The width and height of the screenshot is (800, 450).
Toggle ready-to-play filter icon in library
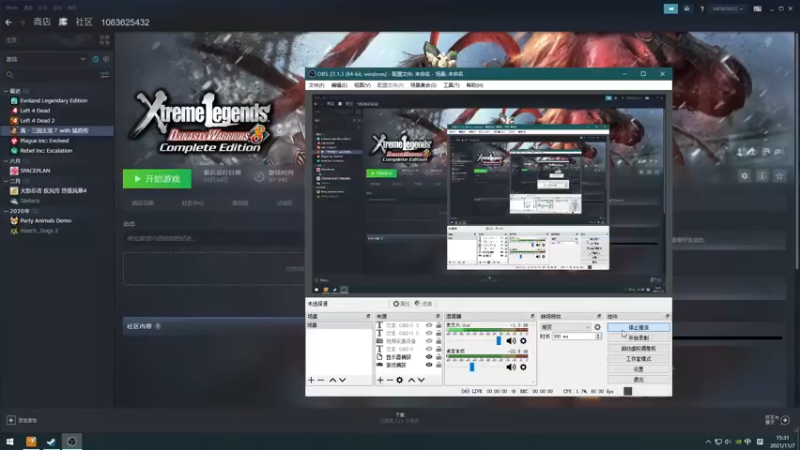[x=106, y=59]
